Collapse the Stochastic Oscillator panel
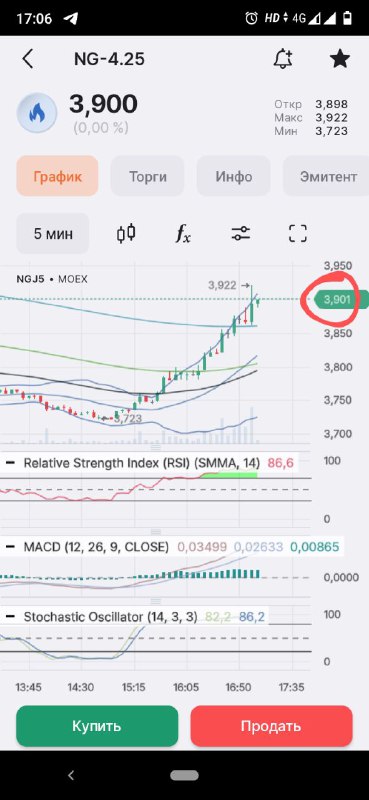 click(10, 616)
